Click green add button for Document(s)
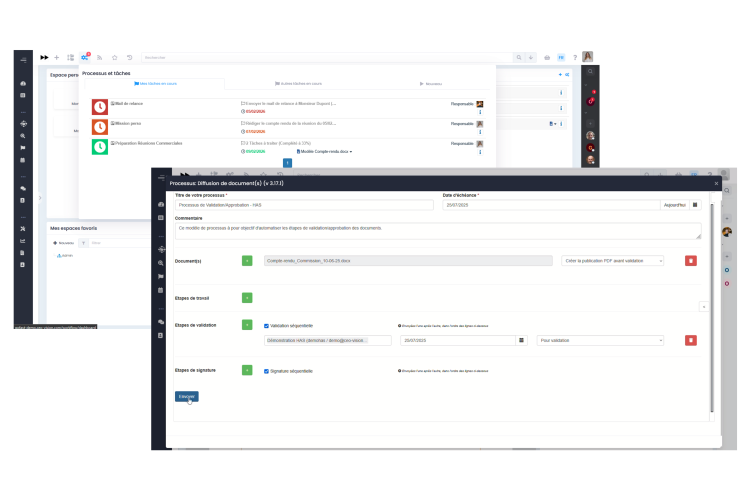The image size is (750, 500). (247, 261)
